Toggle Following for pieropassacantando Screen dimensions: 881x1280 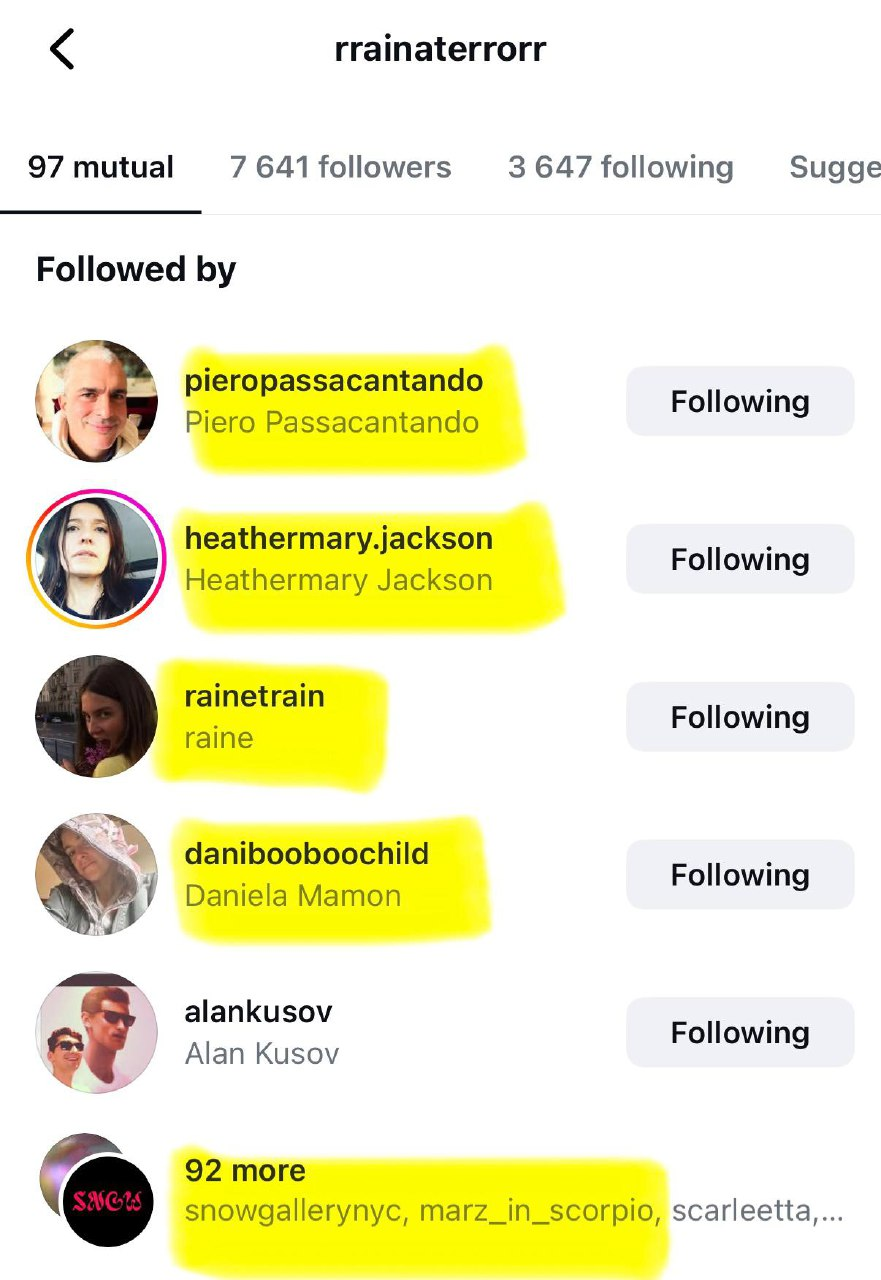pos(740,401)
